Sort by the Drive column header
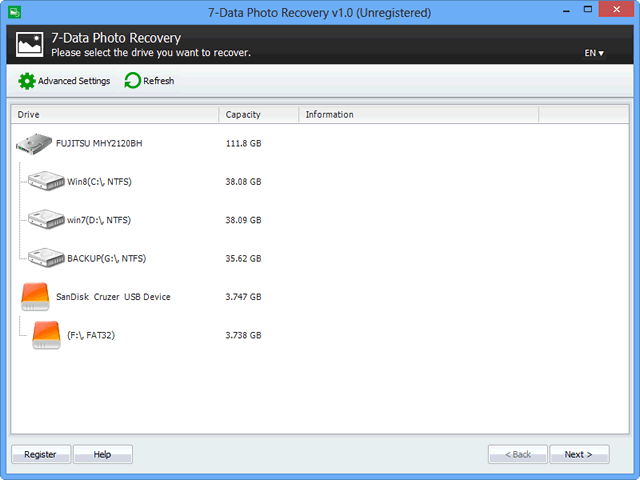Viewport: 640px width, 480px height. point(114,115)
